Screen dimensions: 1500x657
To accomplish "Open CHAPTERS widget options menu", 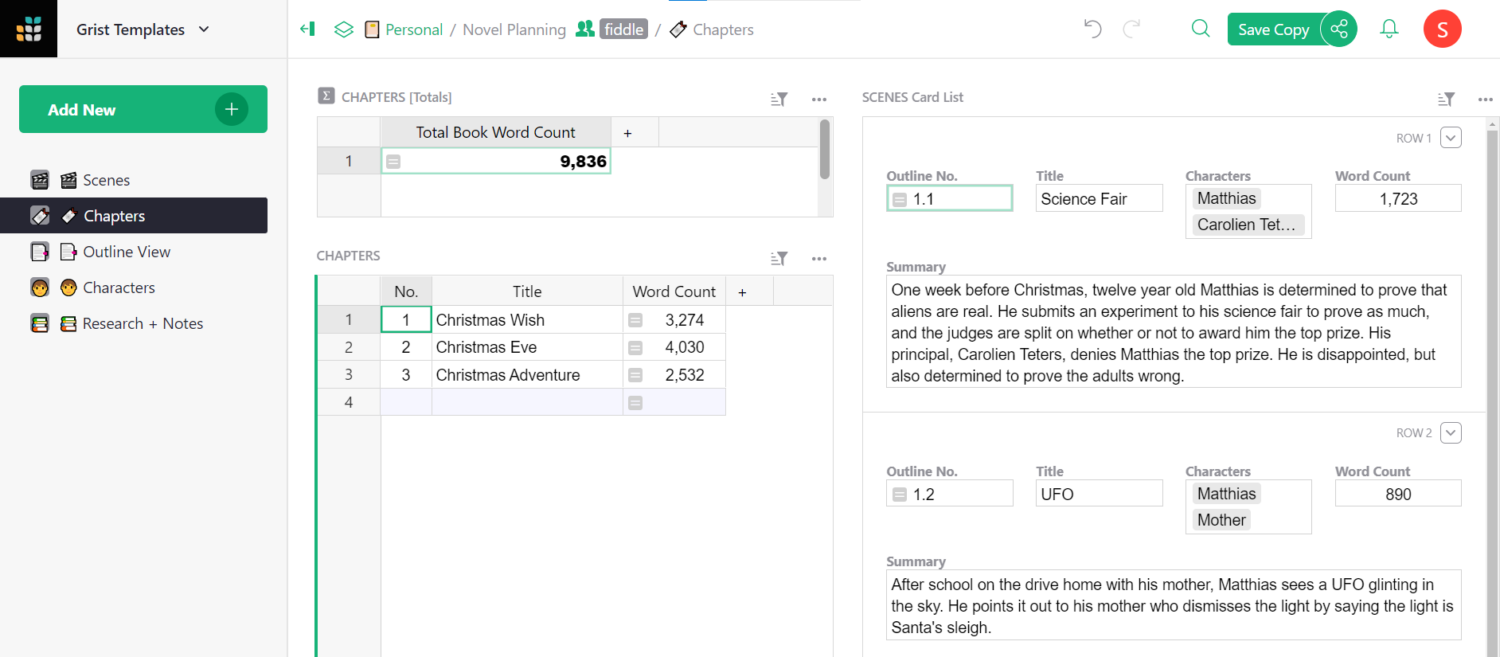I will pos(819,258).
